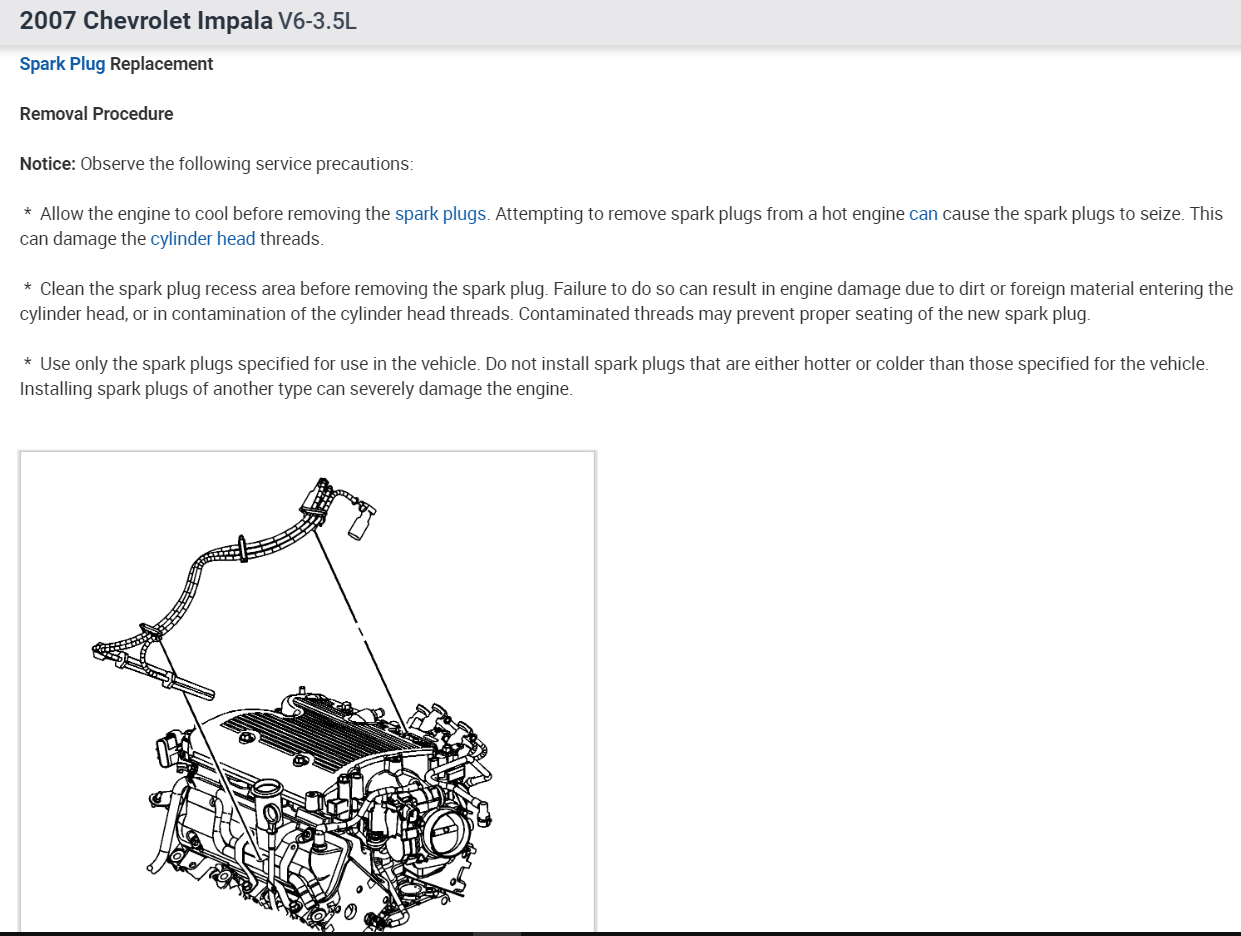The width and height of the screenshot is (1241, 936).
Task: Open the 'cylinder head' link
Action: coord(203,239)
